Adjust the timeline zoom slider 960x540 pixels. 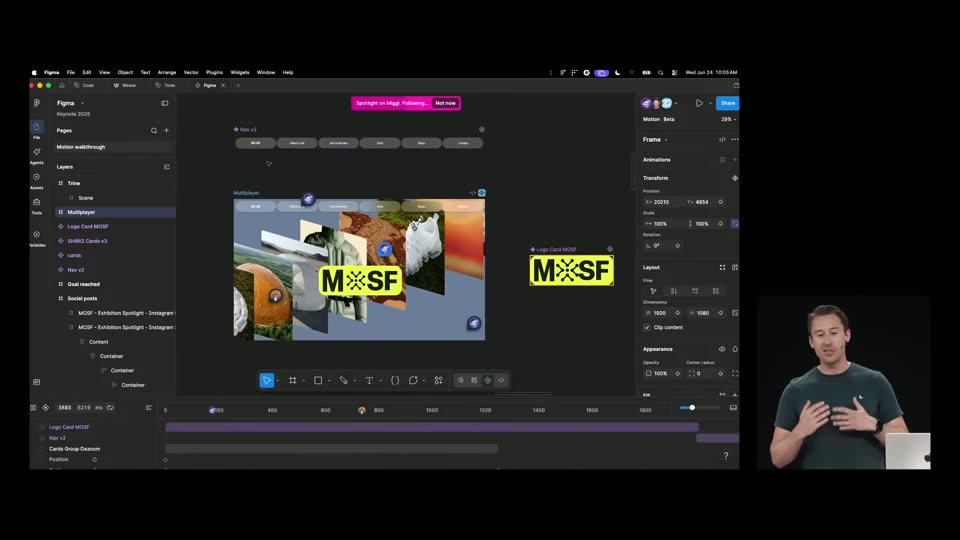[692, 408]
